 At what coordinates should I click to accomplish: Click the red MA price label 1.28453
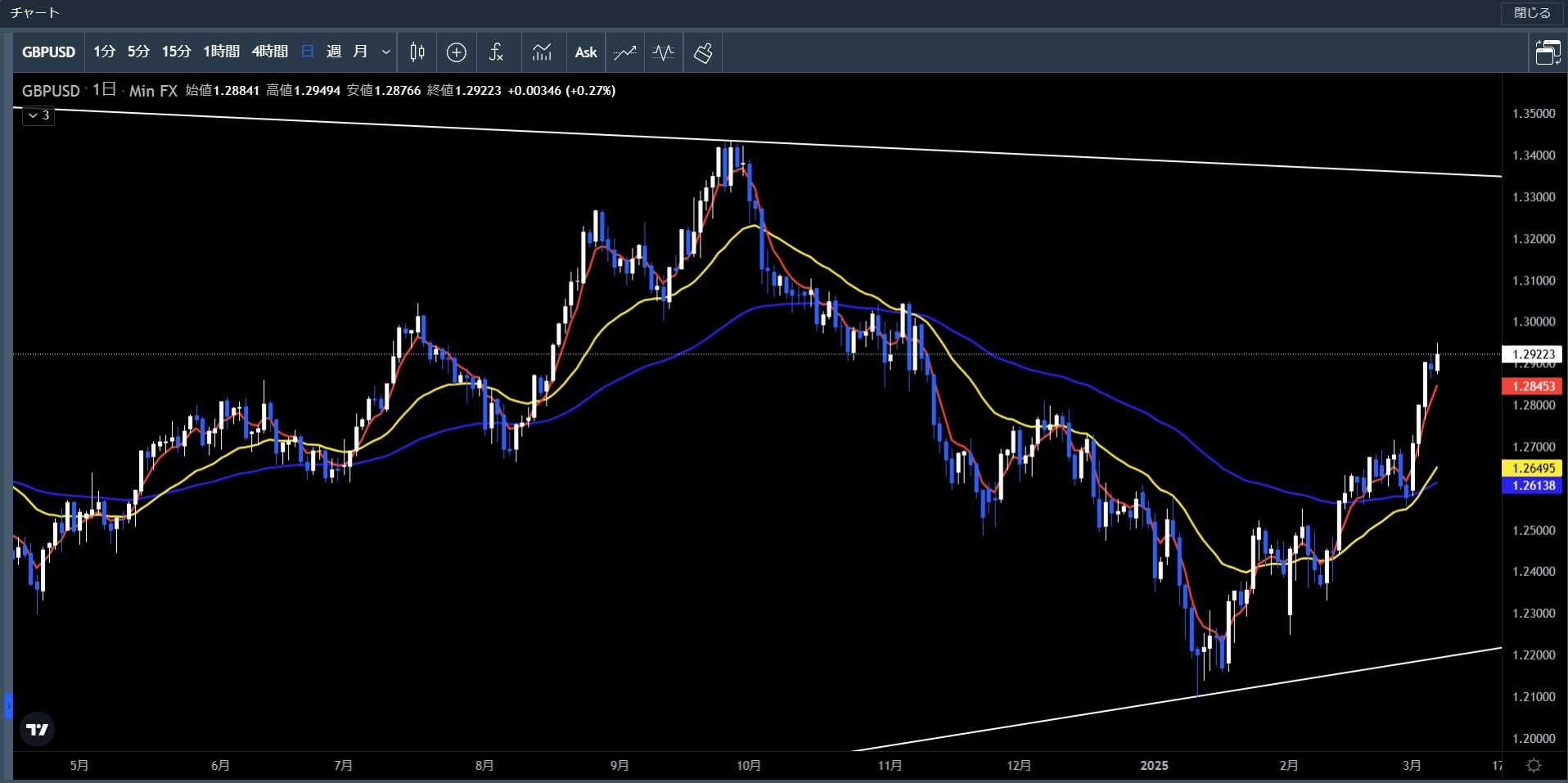point(1533,386)
